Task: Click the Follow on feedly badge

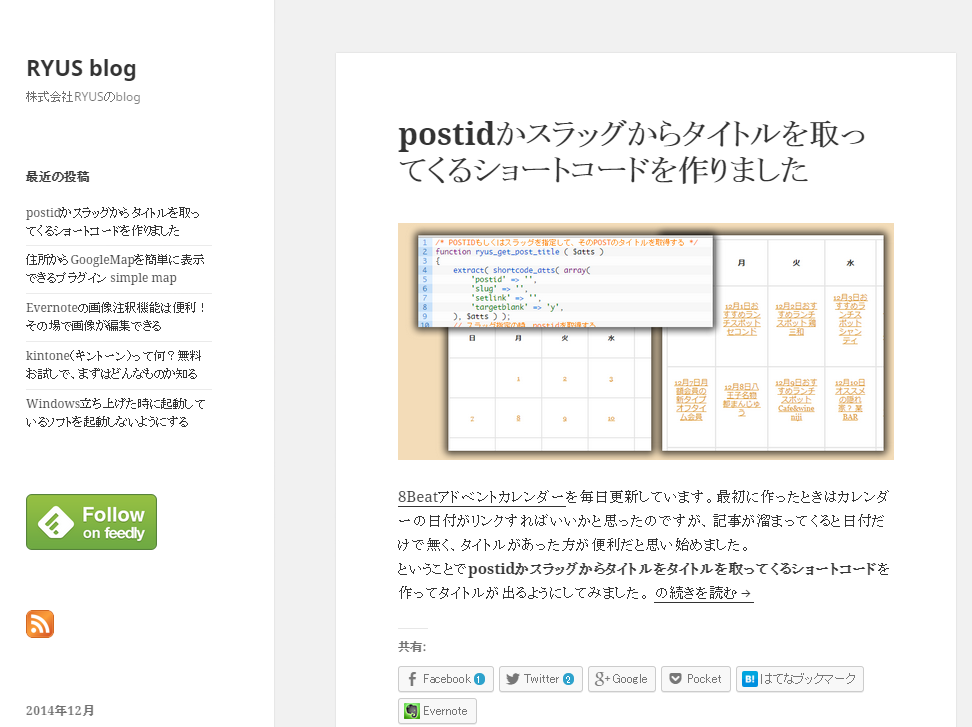Action: 91,522
